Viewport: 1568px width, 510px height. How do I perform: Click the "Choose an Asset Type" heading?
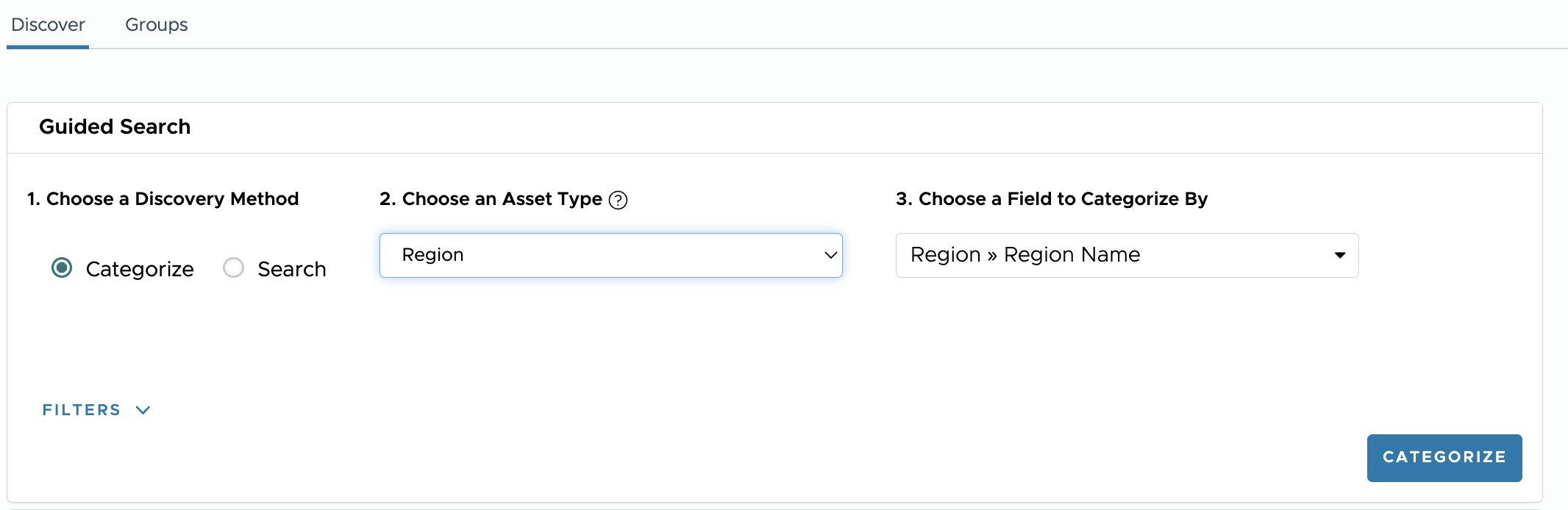(x=491, y=199)
